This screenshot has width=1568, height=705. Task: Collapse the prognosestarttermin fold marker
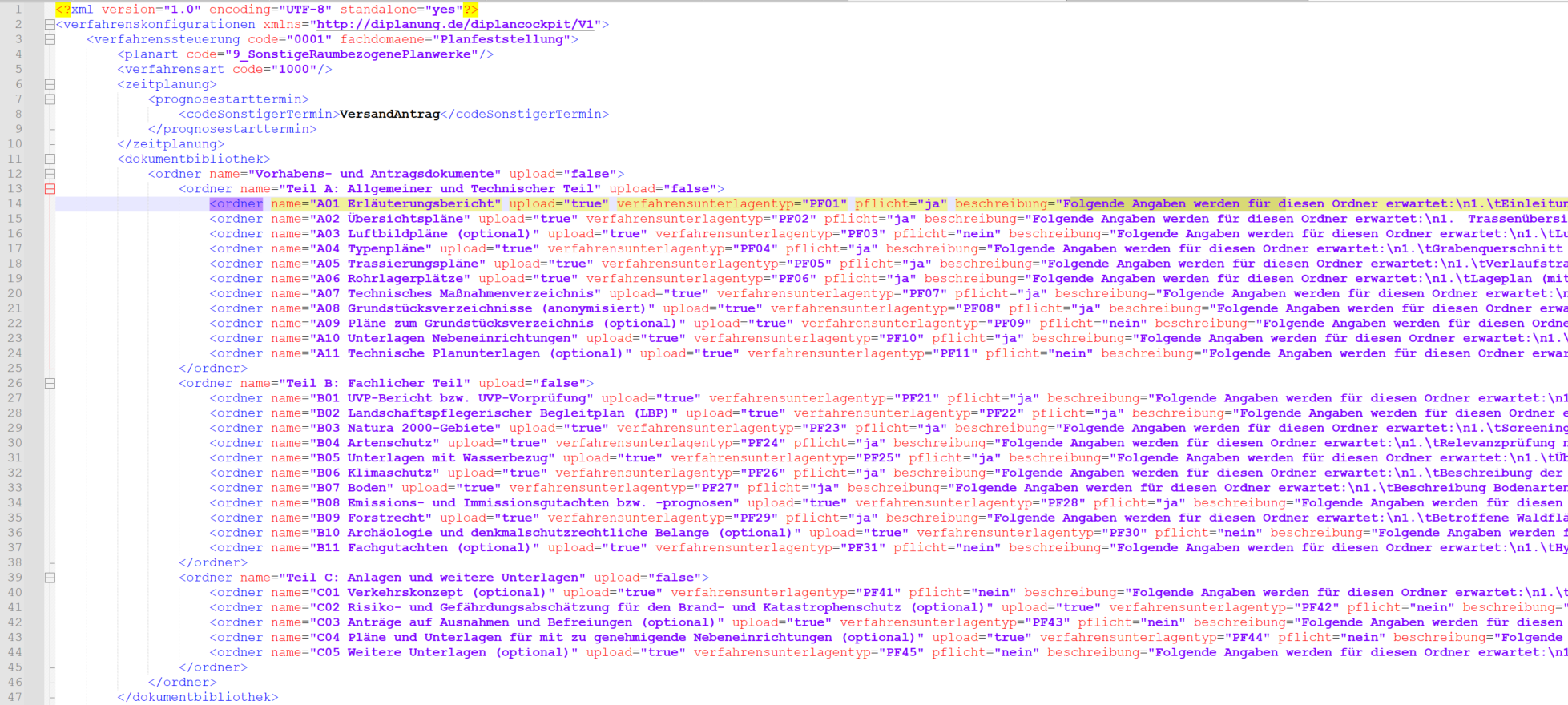pos(50,99)
